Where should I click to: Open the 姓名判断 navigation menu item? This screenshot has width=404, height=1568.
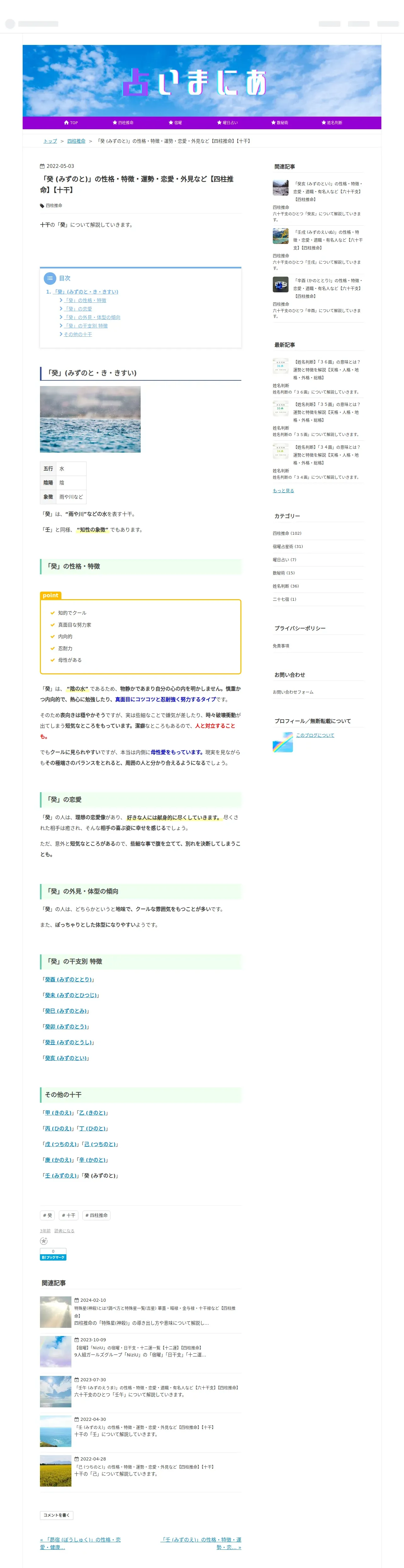click(x=332, y=123)
